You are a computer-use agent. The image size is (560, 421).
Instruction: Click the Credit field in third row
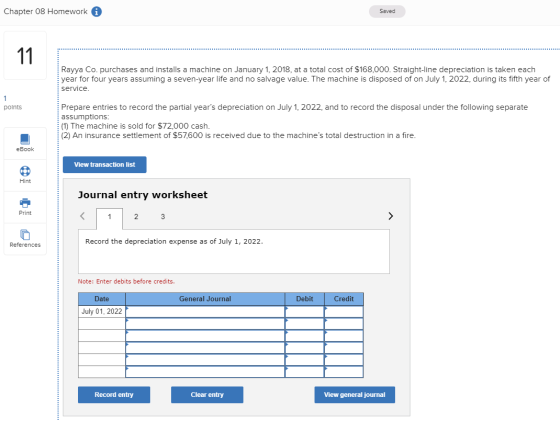pyautogui.click(x=344, y=336)
